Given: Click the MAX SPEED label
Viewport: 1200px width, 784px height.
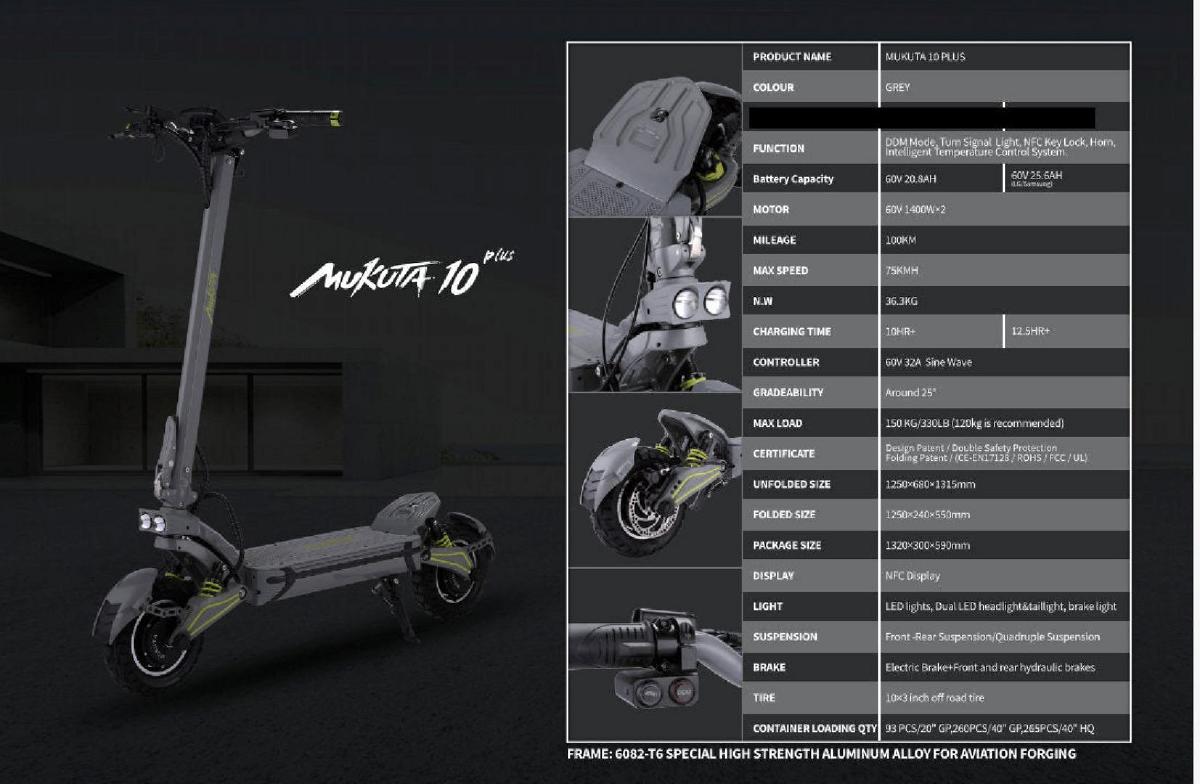Looking at the screenshot, I should click(x=780, y=270).
